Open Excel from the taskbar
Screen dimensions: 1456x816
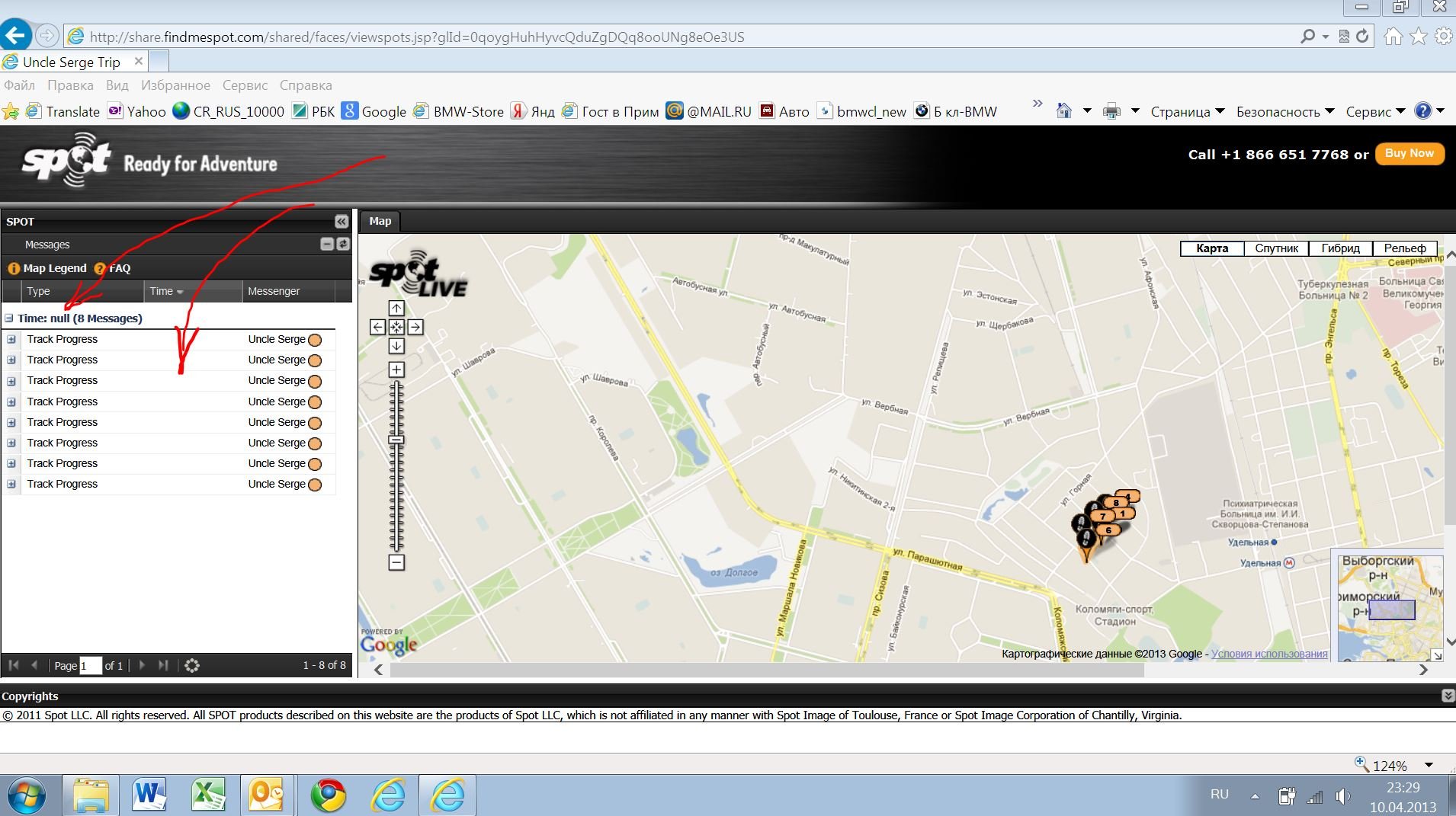click(x=208, y=795)
